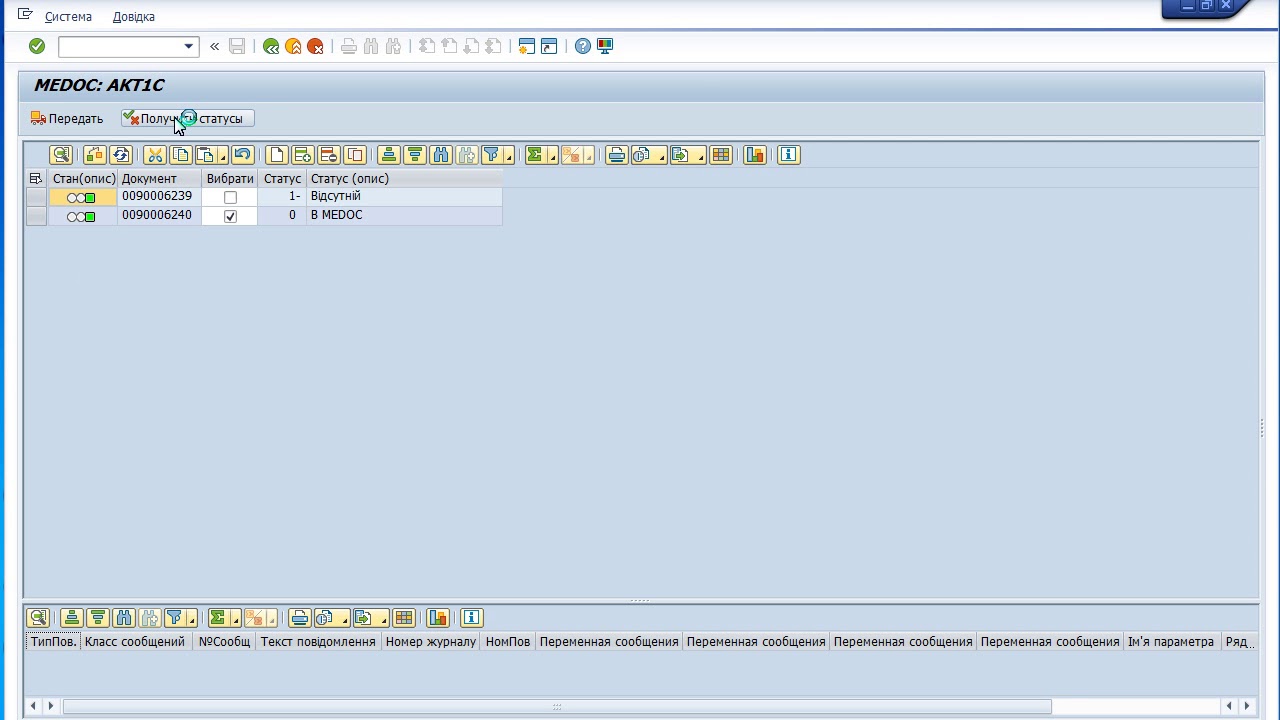
Task: Click the Check entries icon in upper grid
Action: pos(95,155)
